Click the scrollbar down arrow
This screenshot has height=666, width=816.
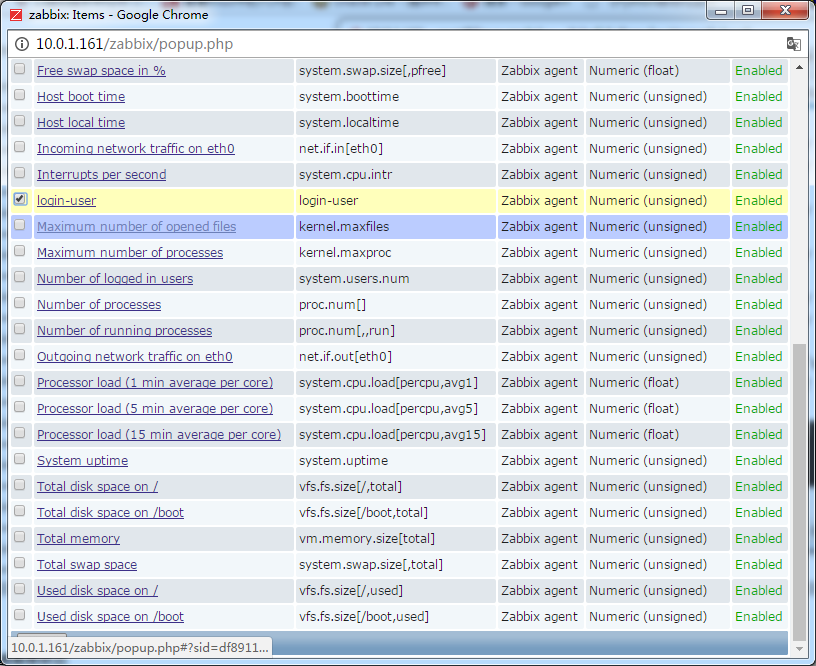pos(799,648)
